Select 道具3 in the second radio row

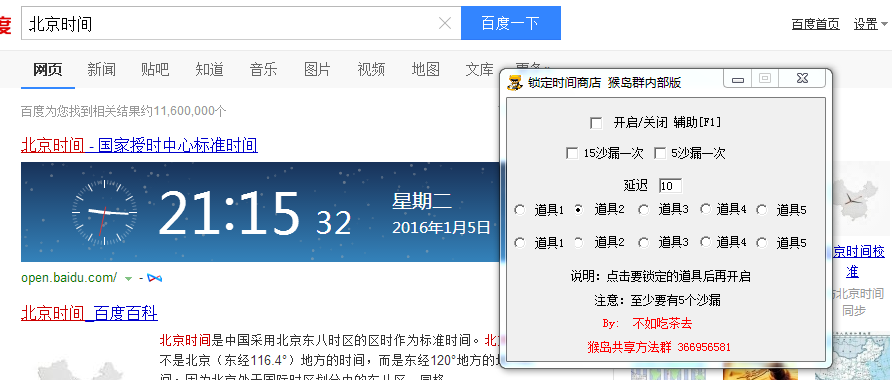(643, 243)
